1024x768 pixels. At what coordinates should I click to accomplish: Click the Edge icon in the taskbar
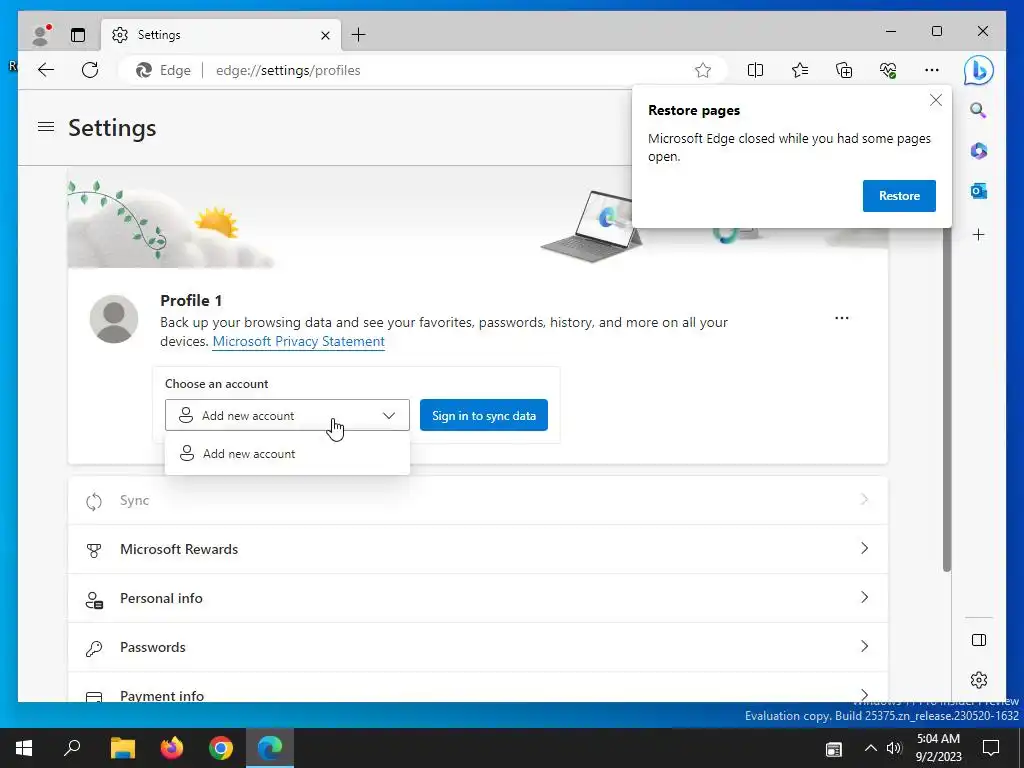pyautogui.click(x=270, y=748)
